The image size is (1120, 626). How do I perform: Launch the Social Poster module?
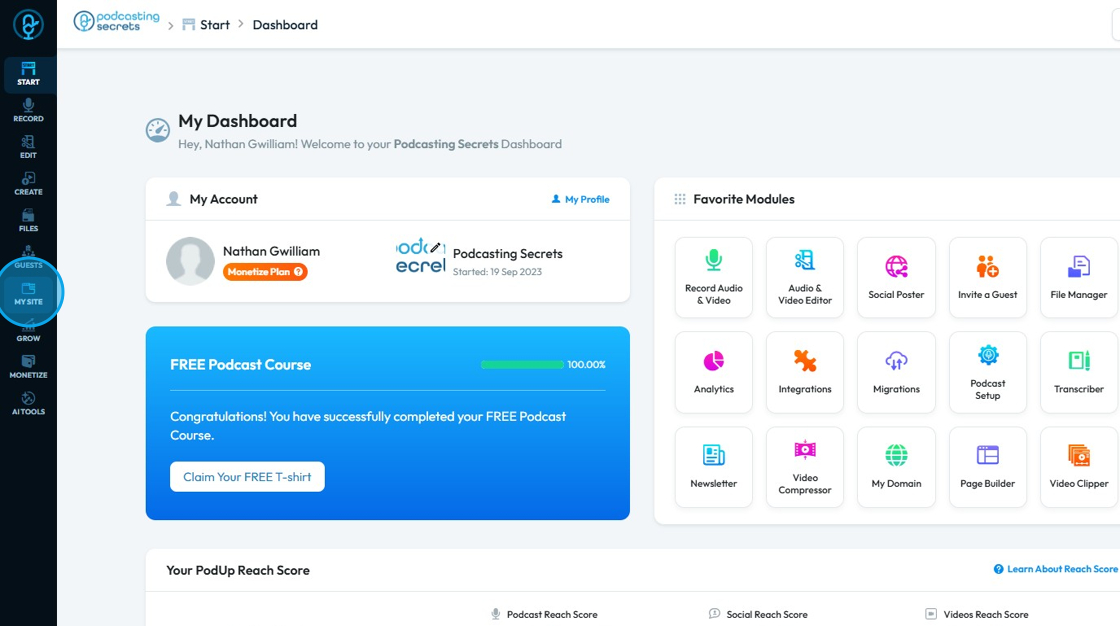(x=896, y=278)
